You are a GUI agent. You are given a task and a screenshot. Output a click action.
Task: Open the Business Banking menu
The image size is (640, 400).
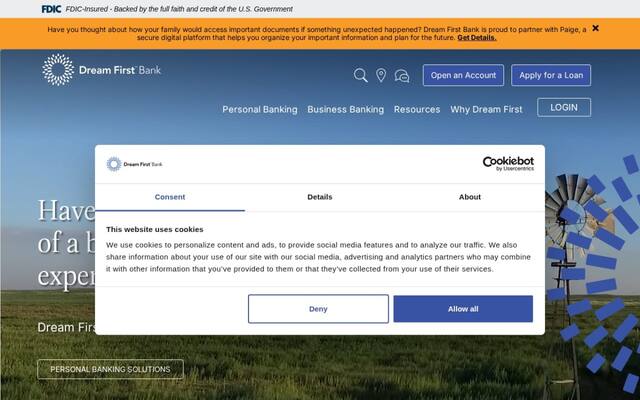[346, 109]
